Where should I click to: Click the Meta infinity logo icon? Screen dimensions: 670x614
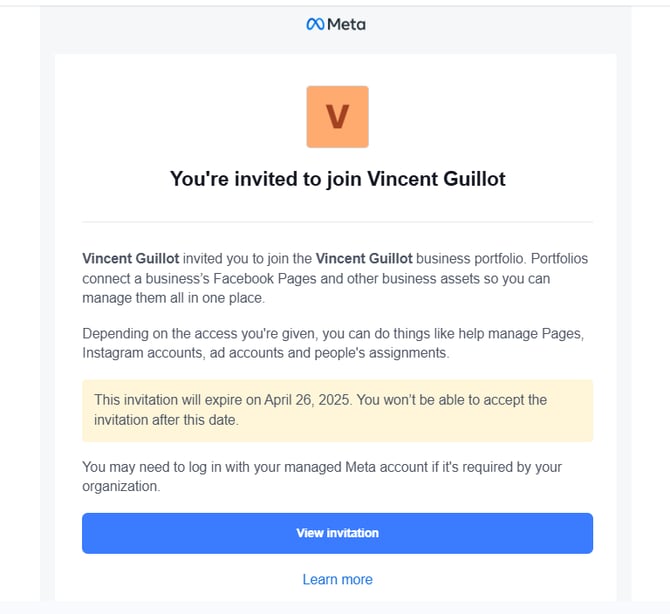(x=315, y=24)
